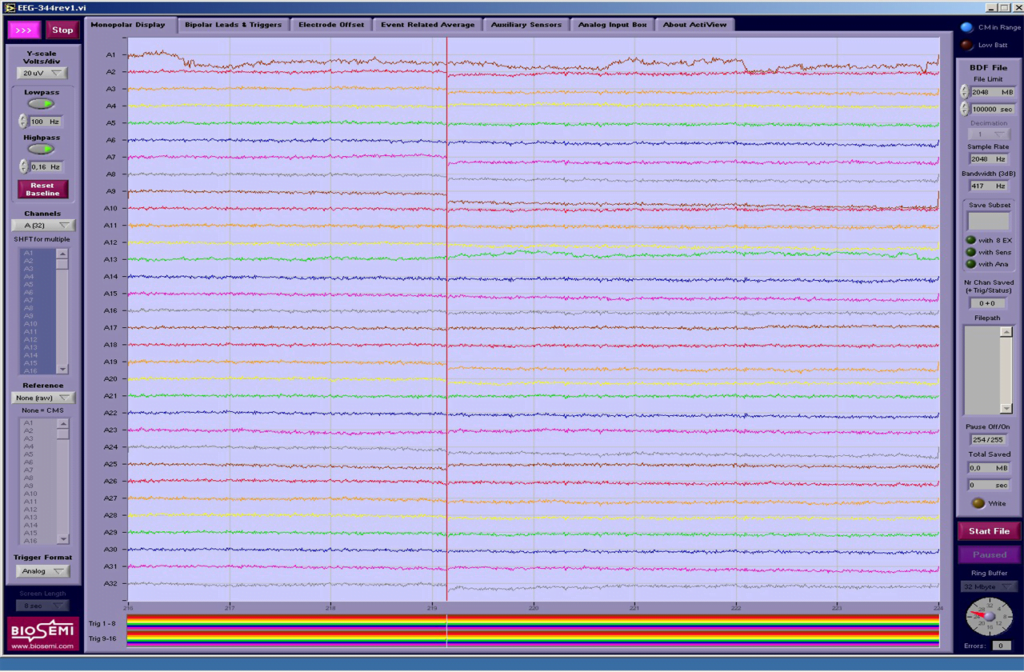
Task: Switch to the Monopolar Display tab
Action: tap(128, 25)
